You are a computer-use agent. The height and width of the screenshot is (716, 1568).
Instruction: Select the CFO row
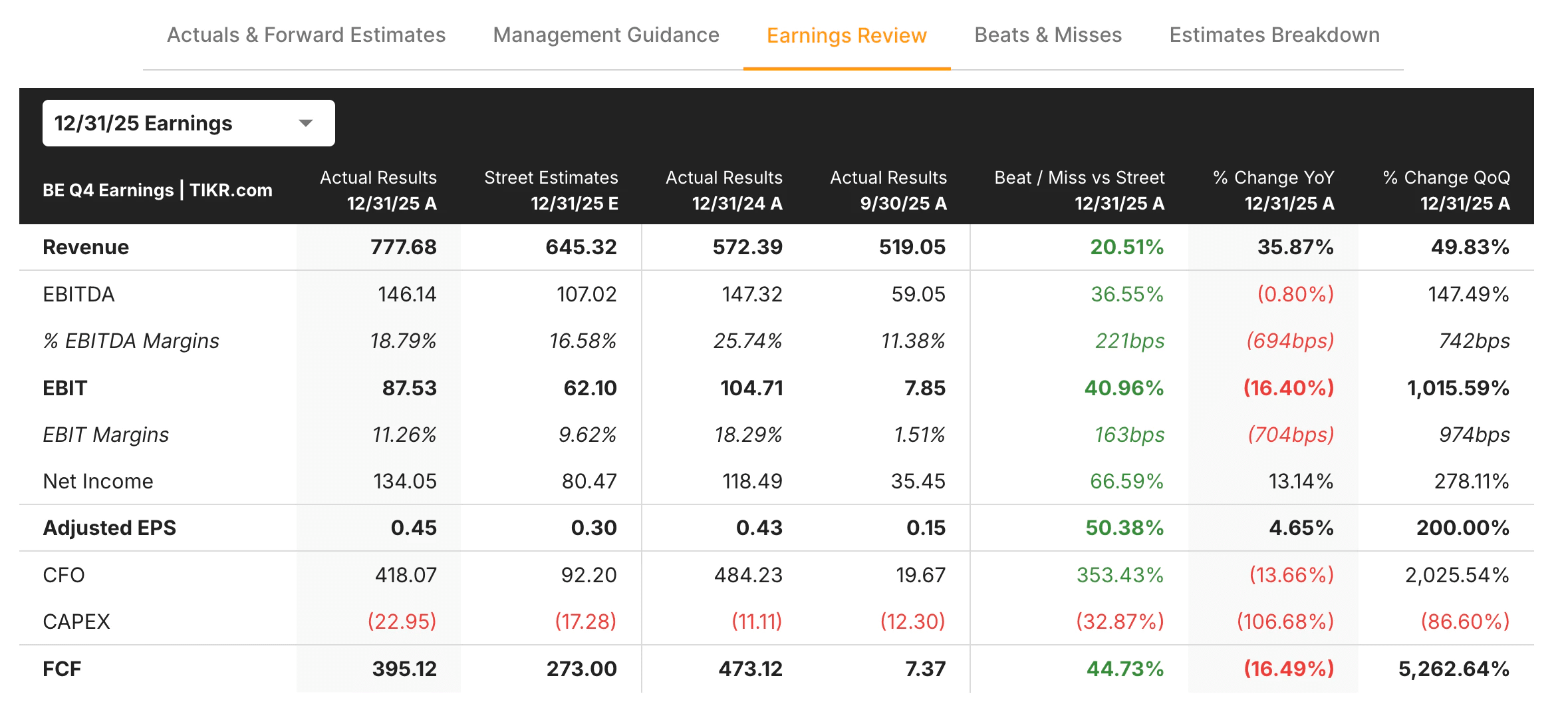pyautogui.click(x=63, y=574)
